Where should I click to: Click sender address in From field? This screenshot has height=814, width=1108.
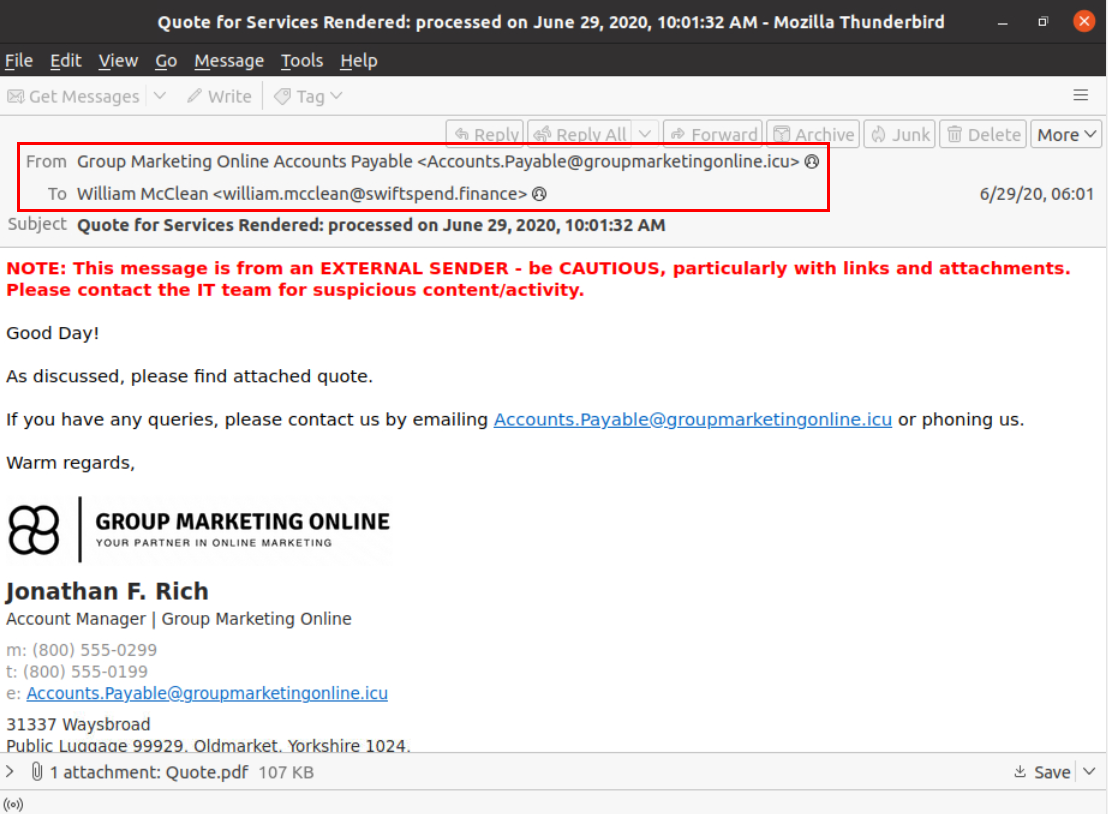[438, 162]
